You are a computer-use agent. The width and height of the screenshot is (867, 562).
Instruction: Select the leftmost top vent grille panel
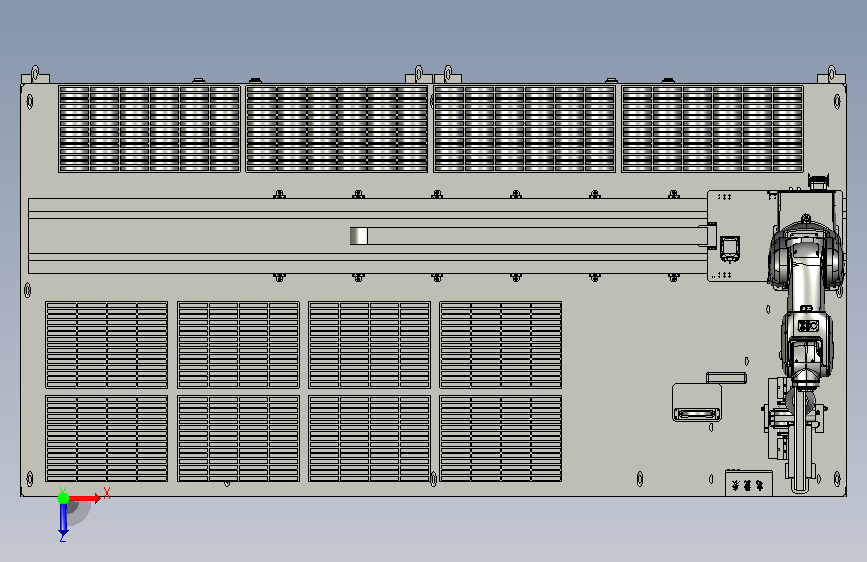point(149,129)
